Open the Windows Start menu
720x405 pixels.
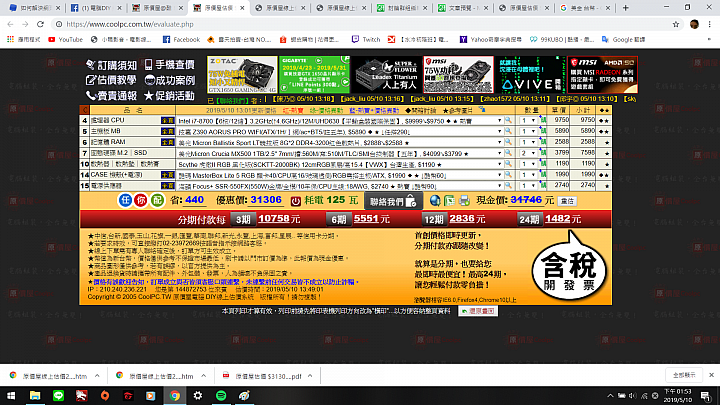coord(11,395)
